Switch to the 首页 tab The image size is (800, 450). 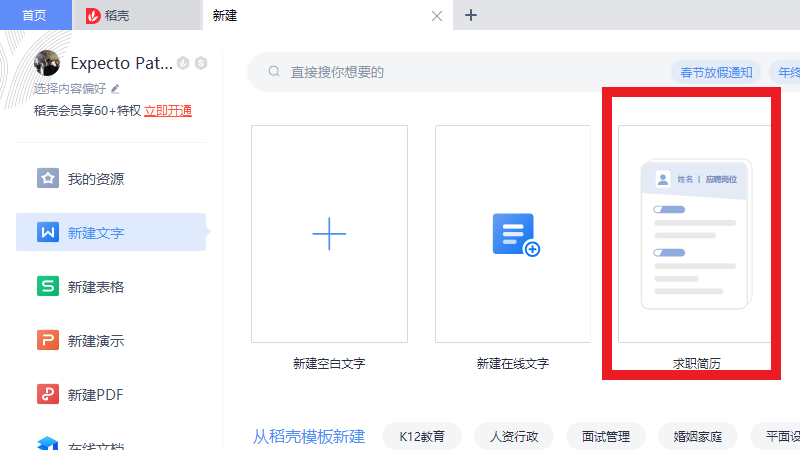point(35,15)
